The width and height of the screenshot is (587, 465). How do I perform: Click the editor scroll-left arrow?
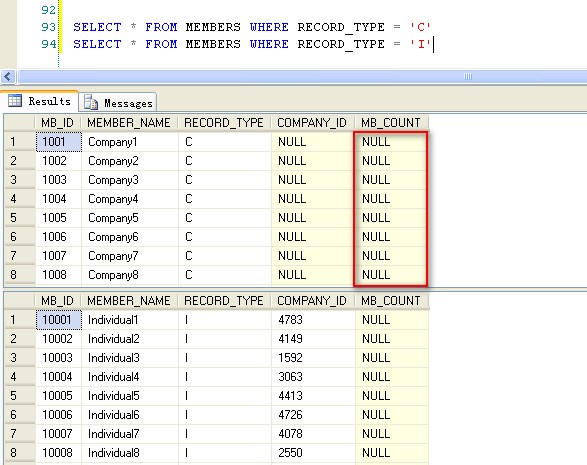pyautogui.click(x=8, y=77)
